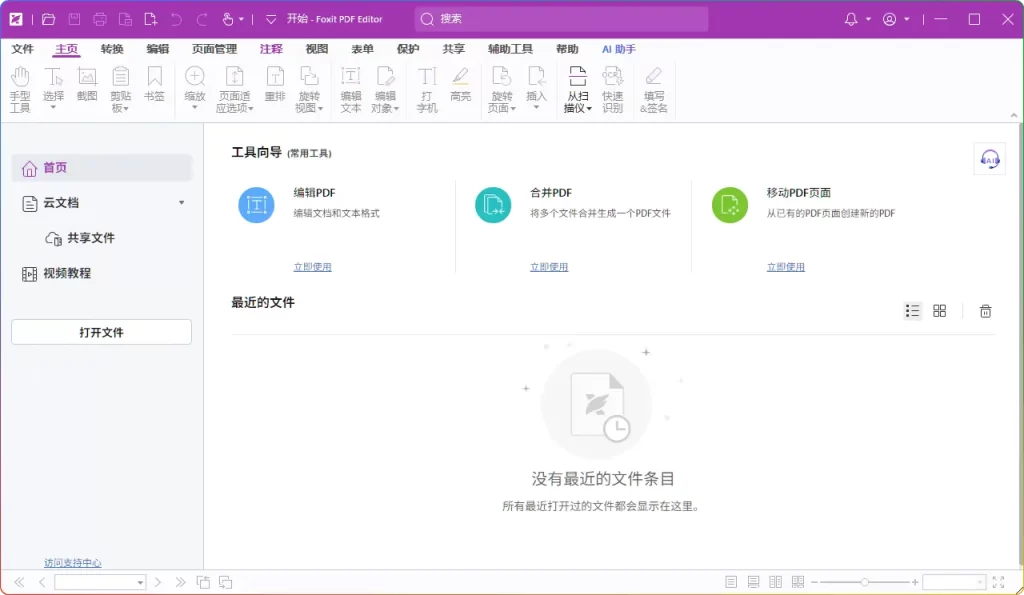
Task: Click the 打开文件 Open File button
Action: click(101, 332)
